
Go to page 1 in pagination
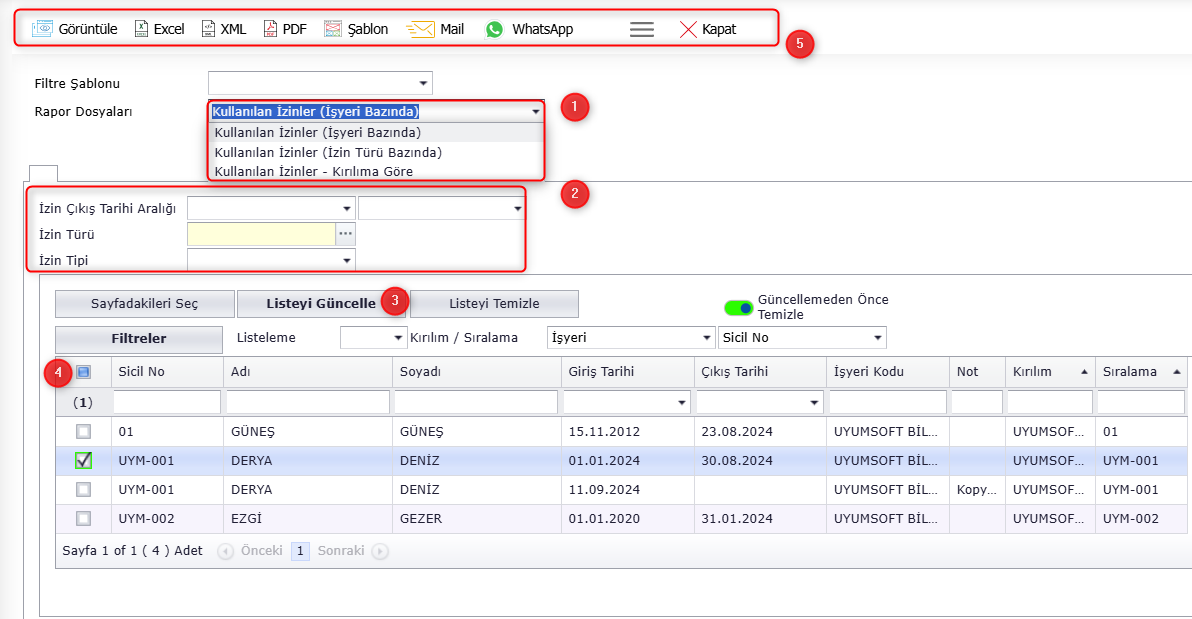300,551
